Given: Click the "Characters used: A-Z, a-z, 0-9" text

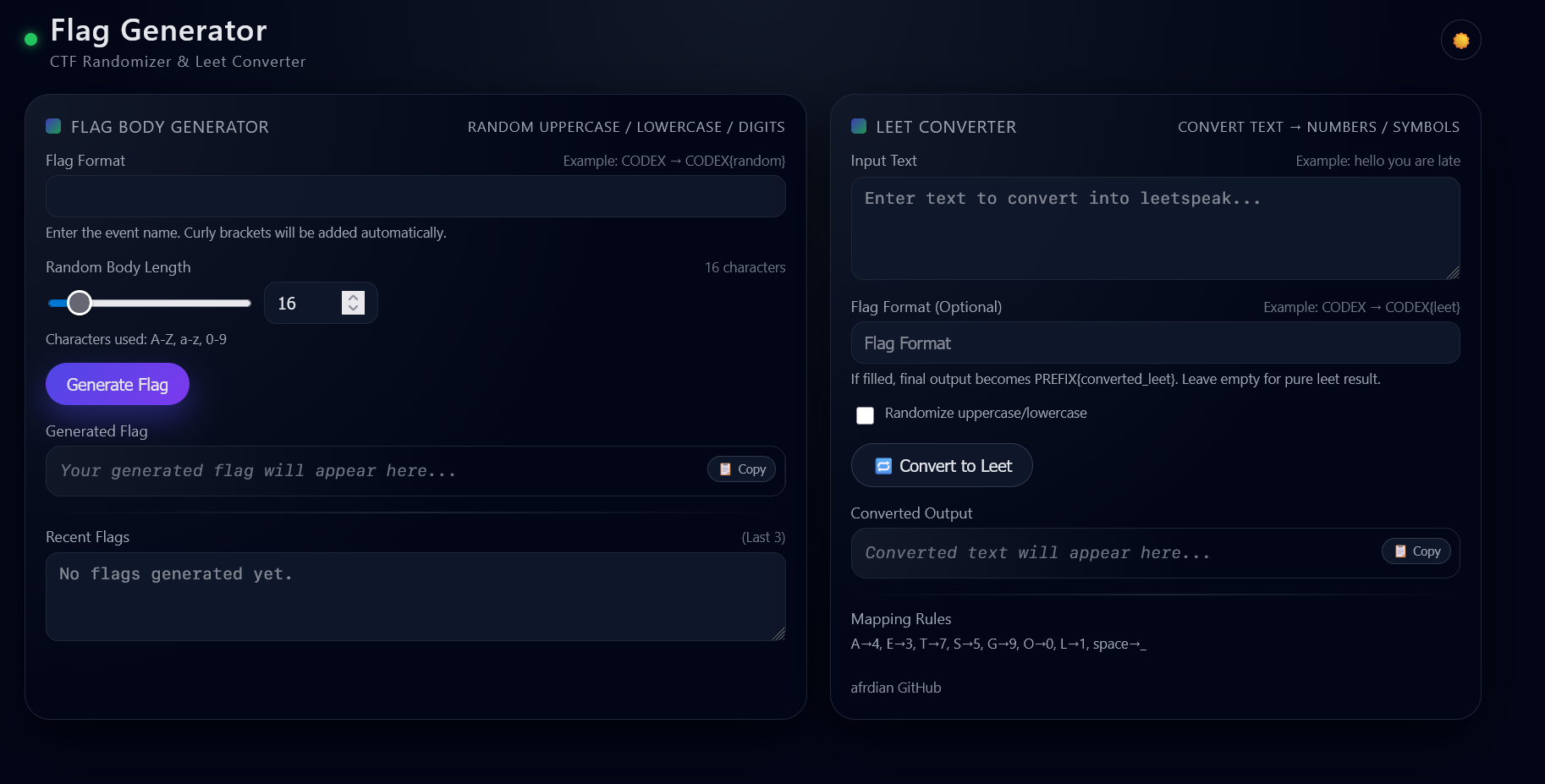Looking at the screenshot, I should tap(136, 339).
